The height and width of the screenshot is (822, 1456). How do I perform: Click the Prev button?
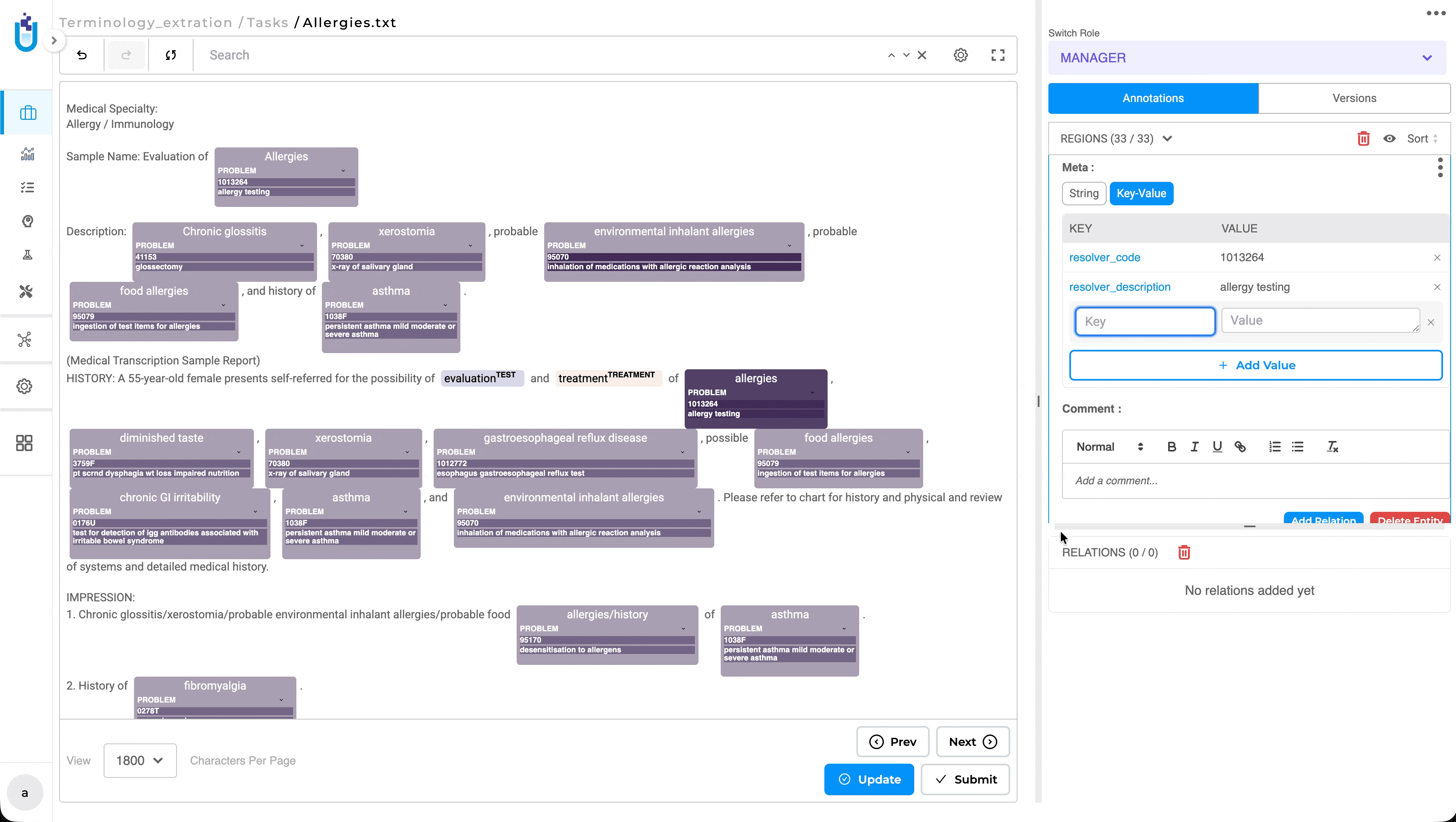[x=892, y=742]
